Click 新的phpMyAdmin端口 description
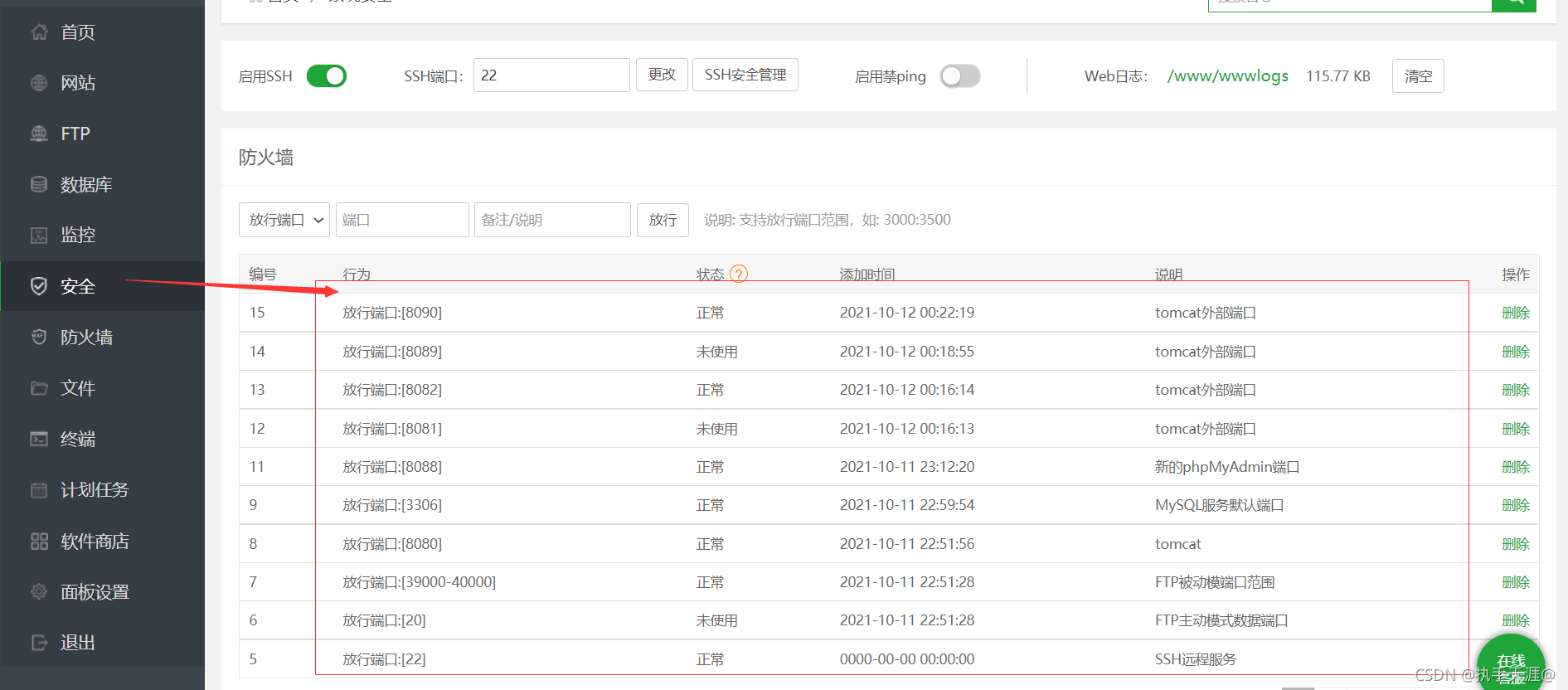 1227,467
